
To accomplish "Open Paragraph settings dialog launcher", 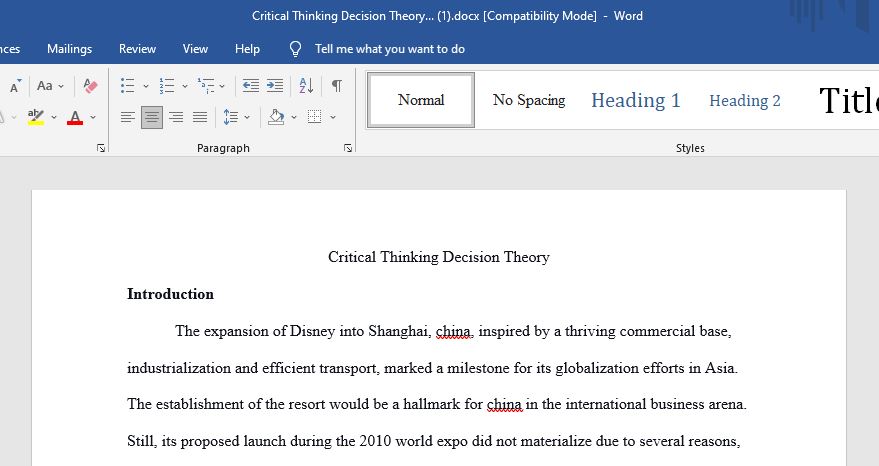I will coord(348,148).
